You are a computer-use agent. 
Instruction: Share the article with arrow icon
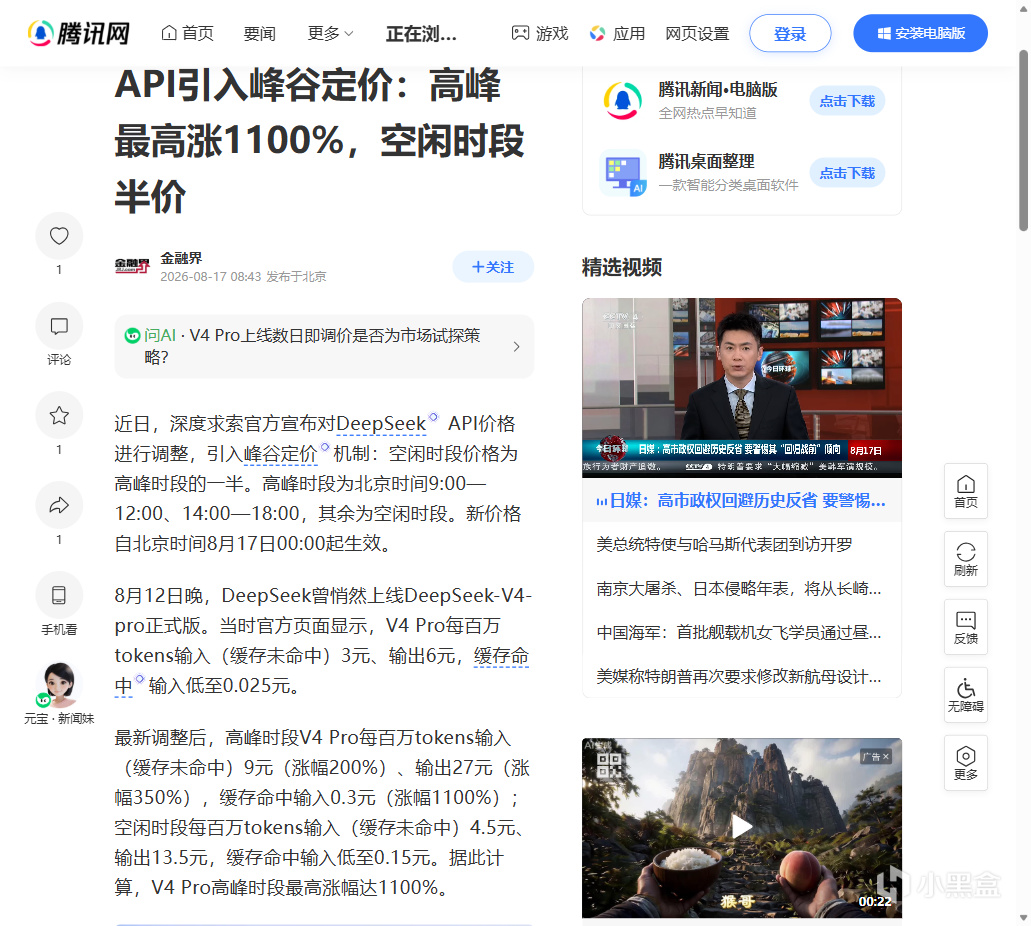[x=59, y=505]
